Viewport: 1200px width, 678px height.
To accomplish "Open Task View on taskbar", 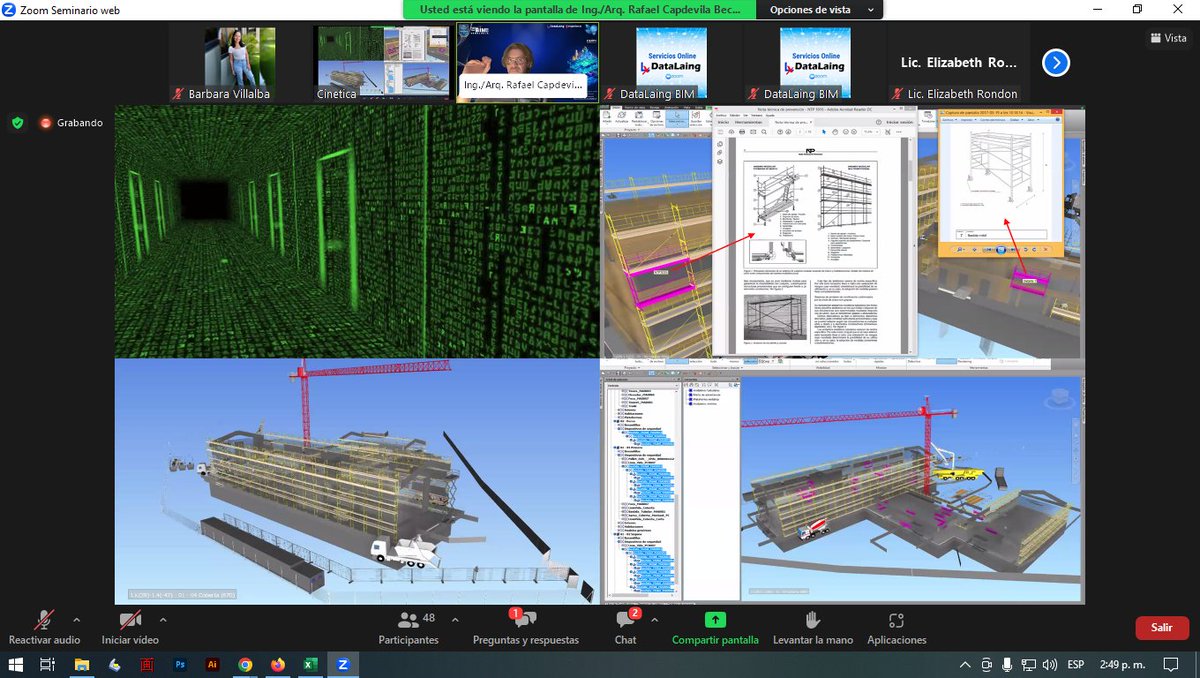I will pyautogui.click(x=47, y=664).
